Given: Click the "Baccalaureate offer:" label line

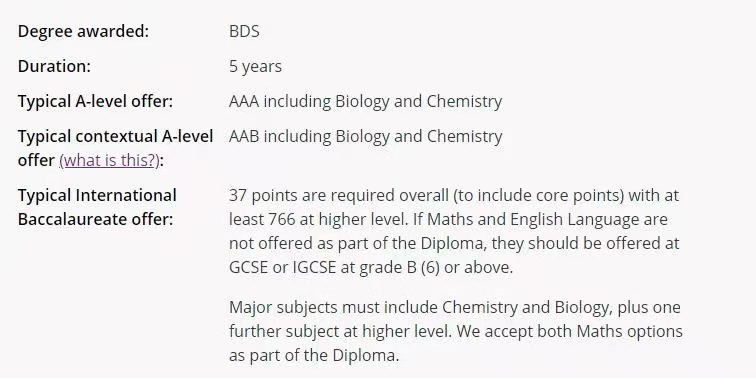Looking at the screenshot, I should 95,219.
